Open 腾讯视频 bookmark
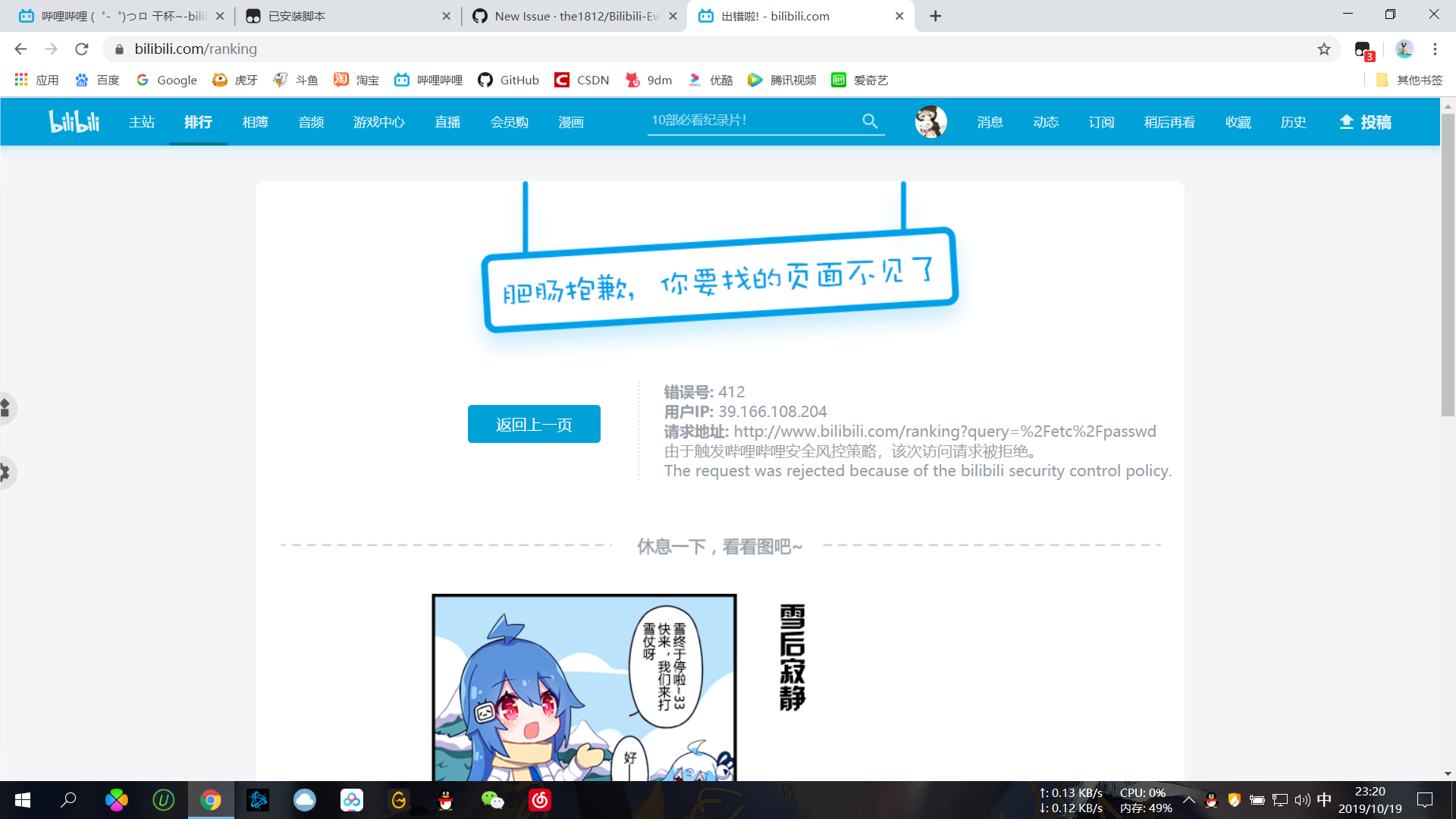This screenshot has width=1456, height=819. pos(782,80)
